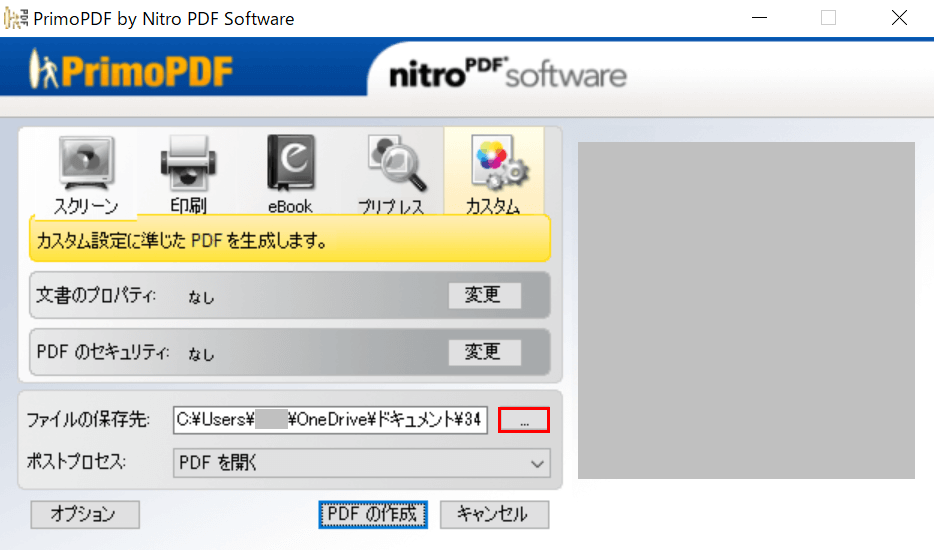Open the オプション button
934x550 pixels.
(85, 514)
